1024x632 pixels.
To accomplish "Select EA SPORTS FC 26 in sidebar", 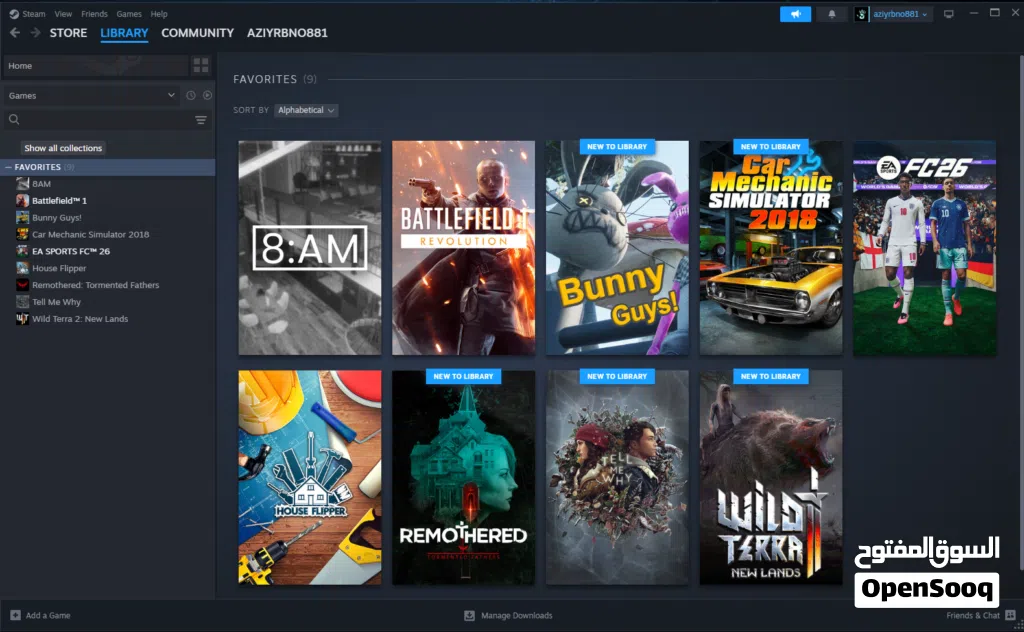I will (71, 251).
